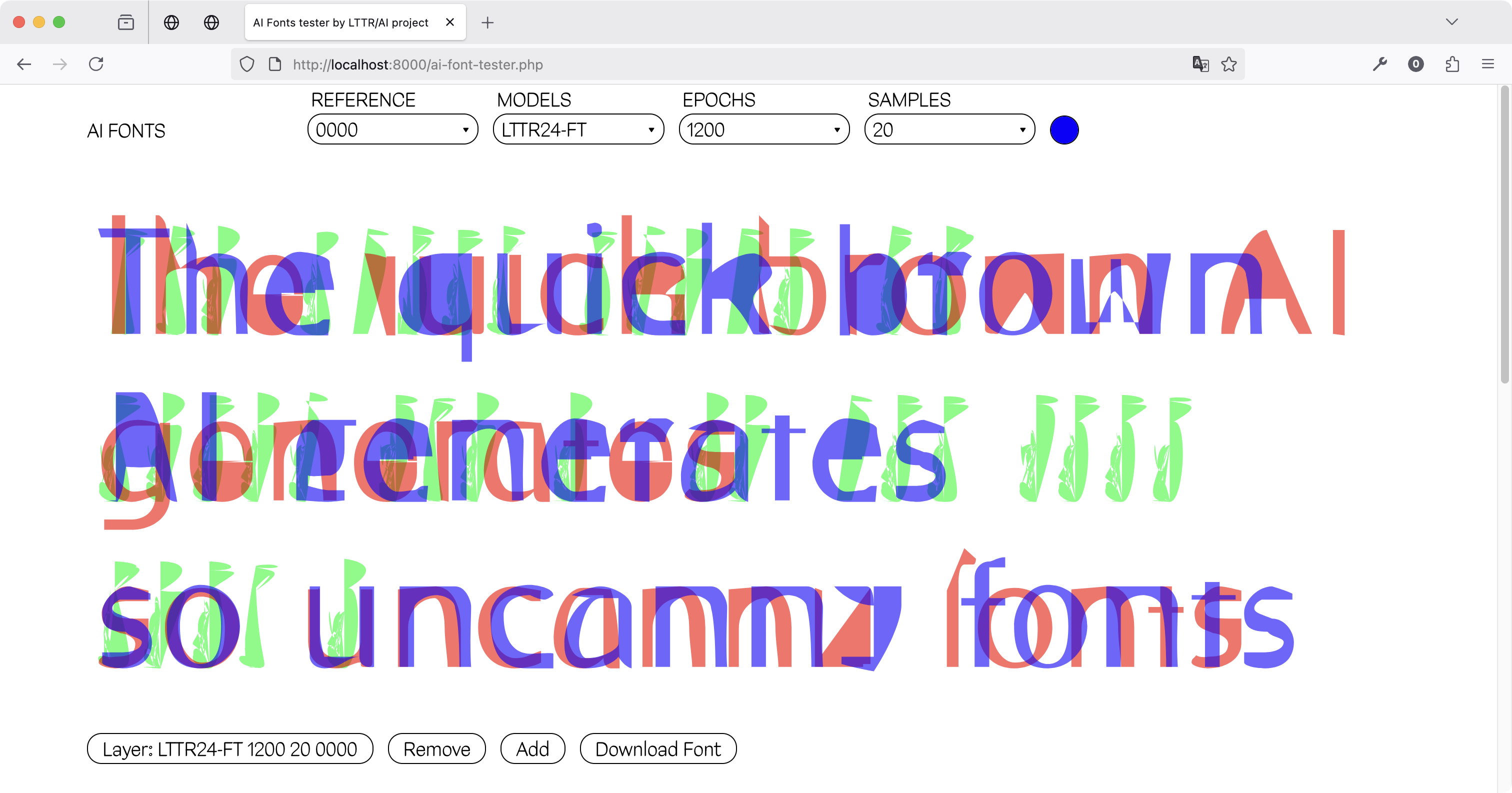Click the AI FONTS heading
Screen dimensions: 1512x793
126,130
